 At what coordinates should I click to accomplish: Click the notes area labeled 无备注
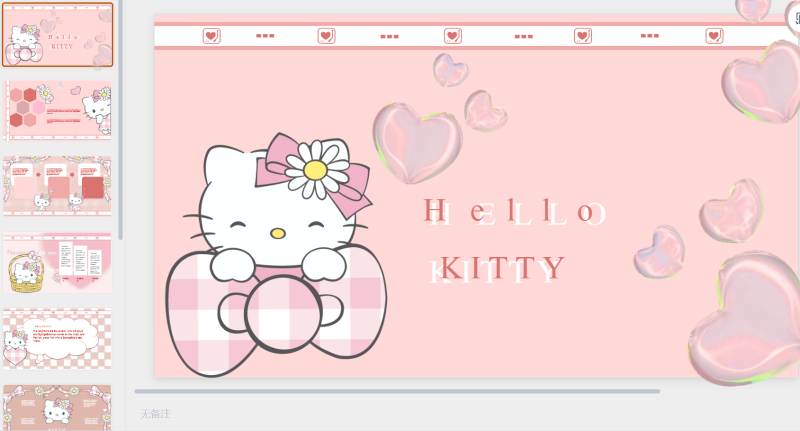pyautogui.click(x=155, y=414)
